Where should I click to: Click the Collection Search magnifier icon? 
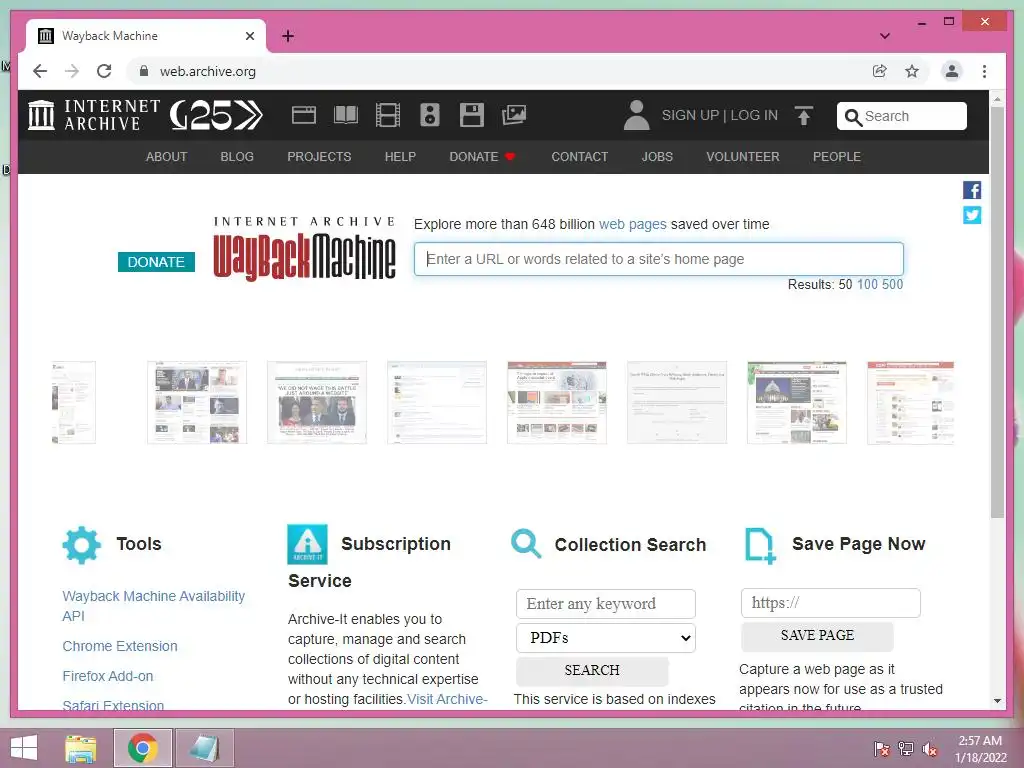tap(526, 544)
